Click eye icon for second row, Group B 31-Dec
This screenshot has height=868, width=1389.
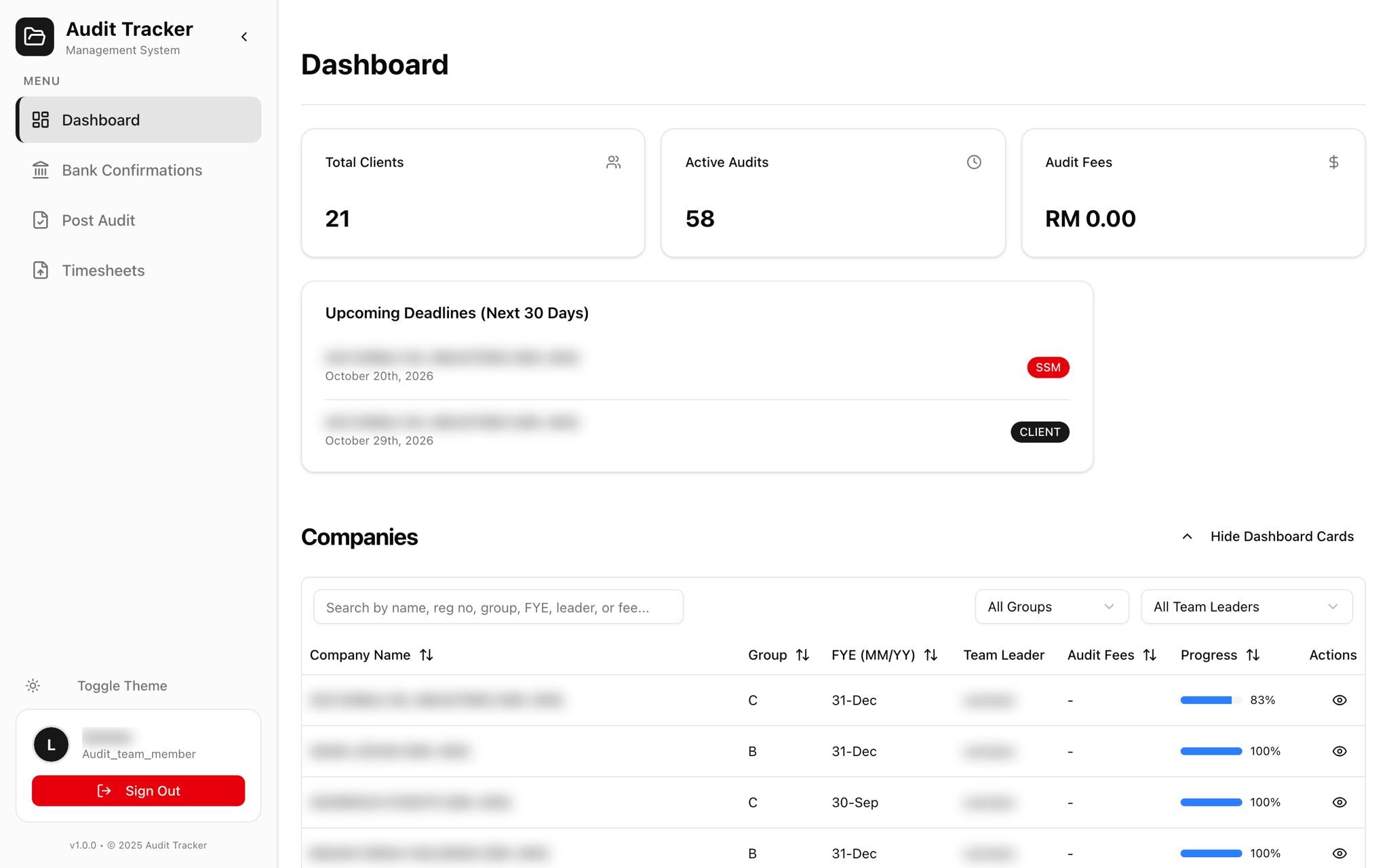1339,751
